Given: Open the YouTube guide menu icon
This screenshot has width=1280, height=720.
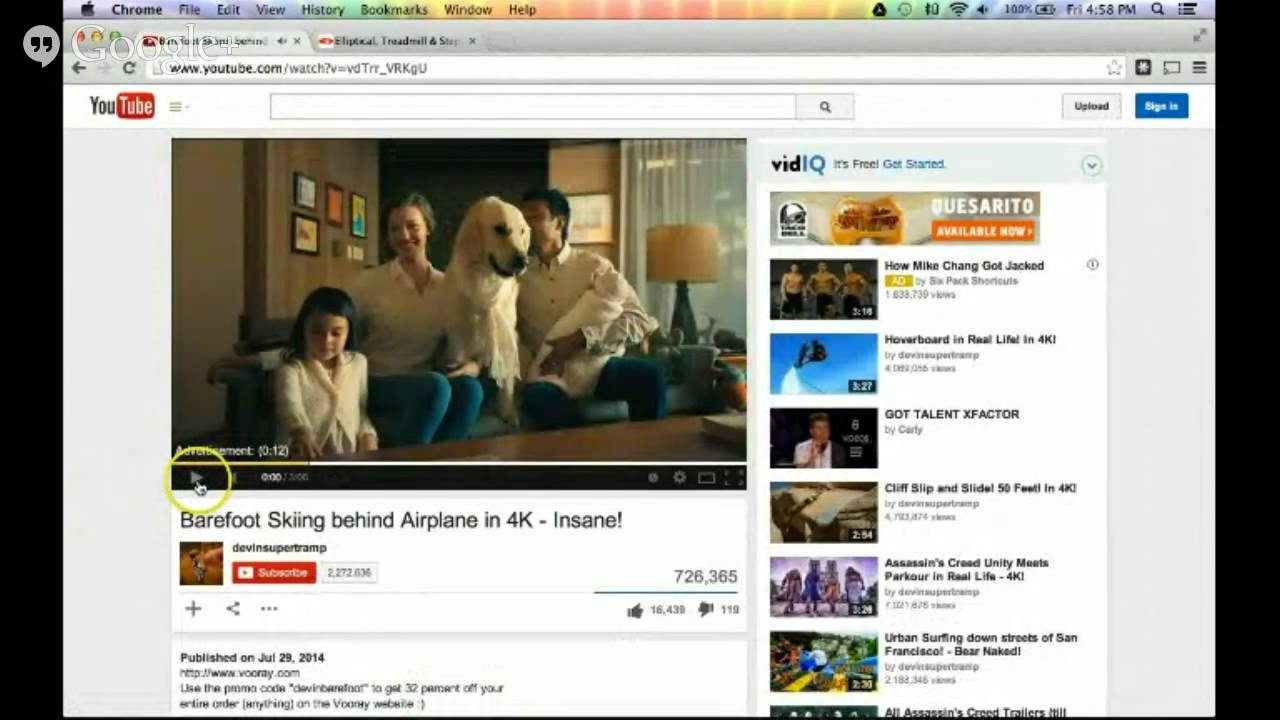Looking at the screenshot, I should [176, 107].
